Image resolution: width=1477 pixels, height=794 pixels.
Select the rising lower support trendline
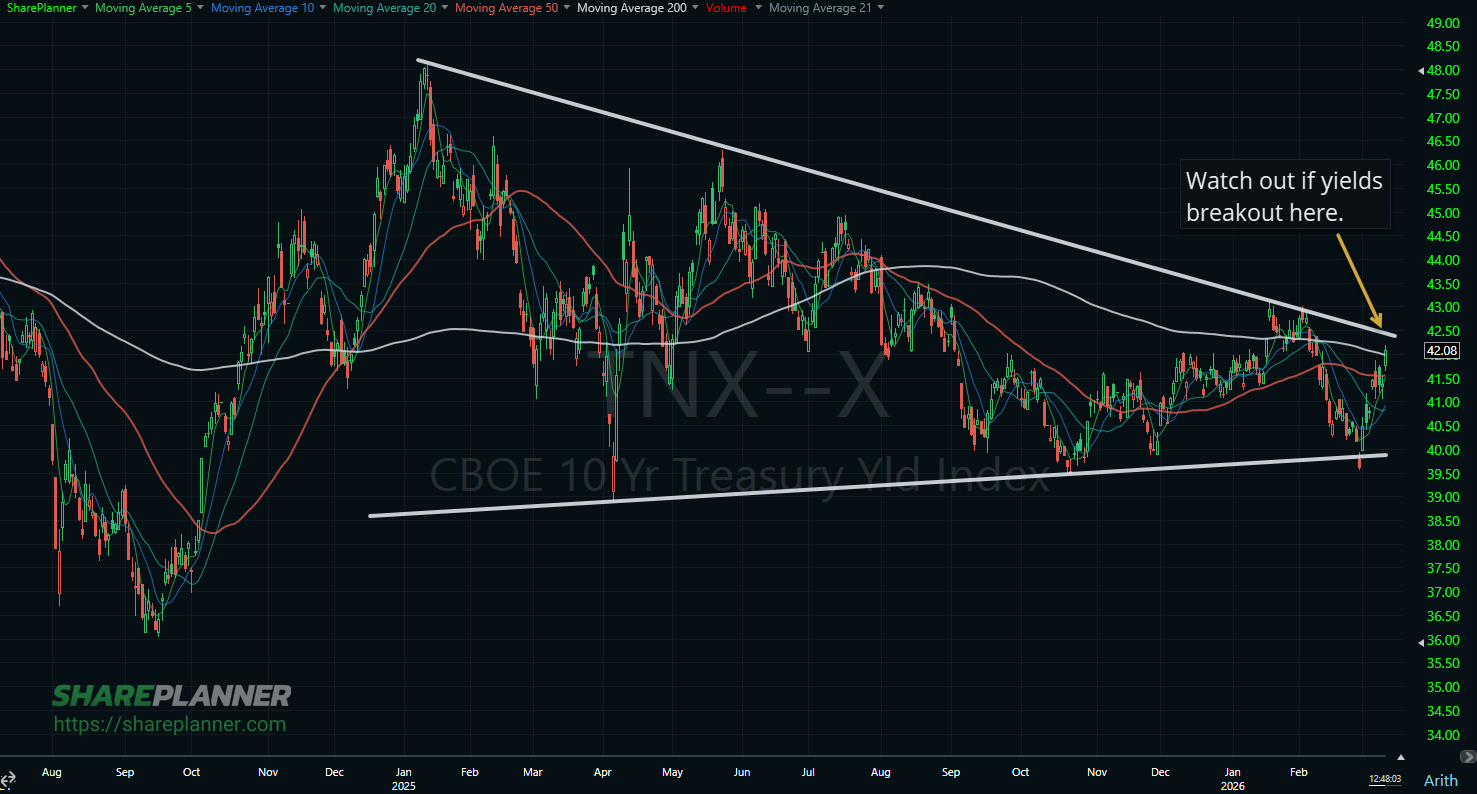click(x=878, y=485)
